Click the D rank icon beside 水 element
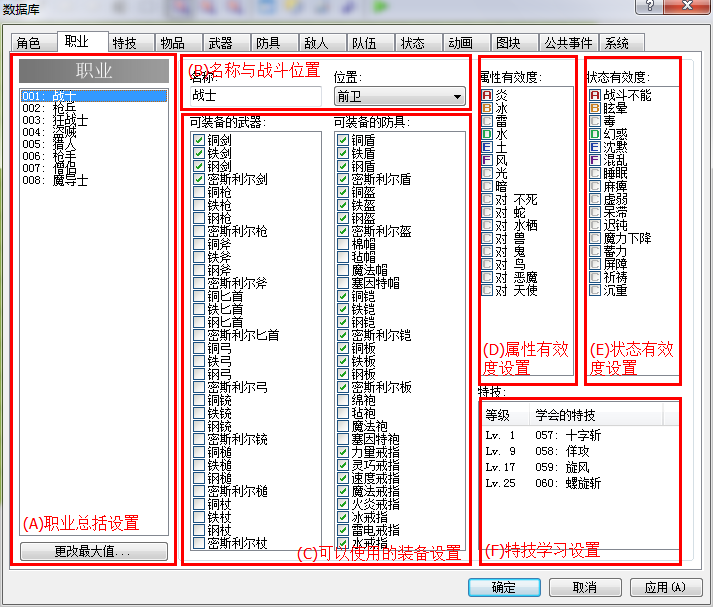713x607 pixels. [487, 134]
